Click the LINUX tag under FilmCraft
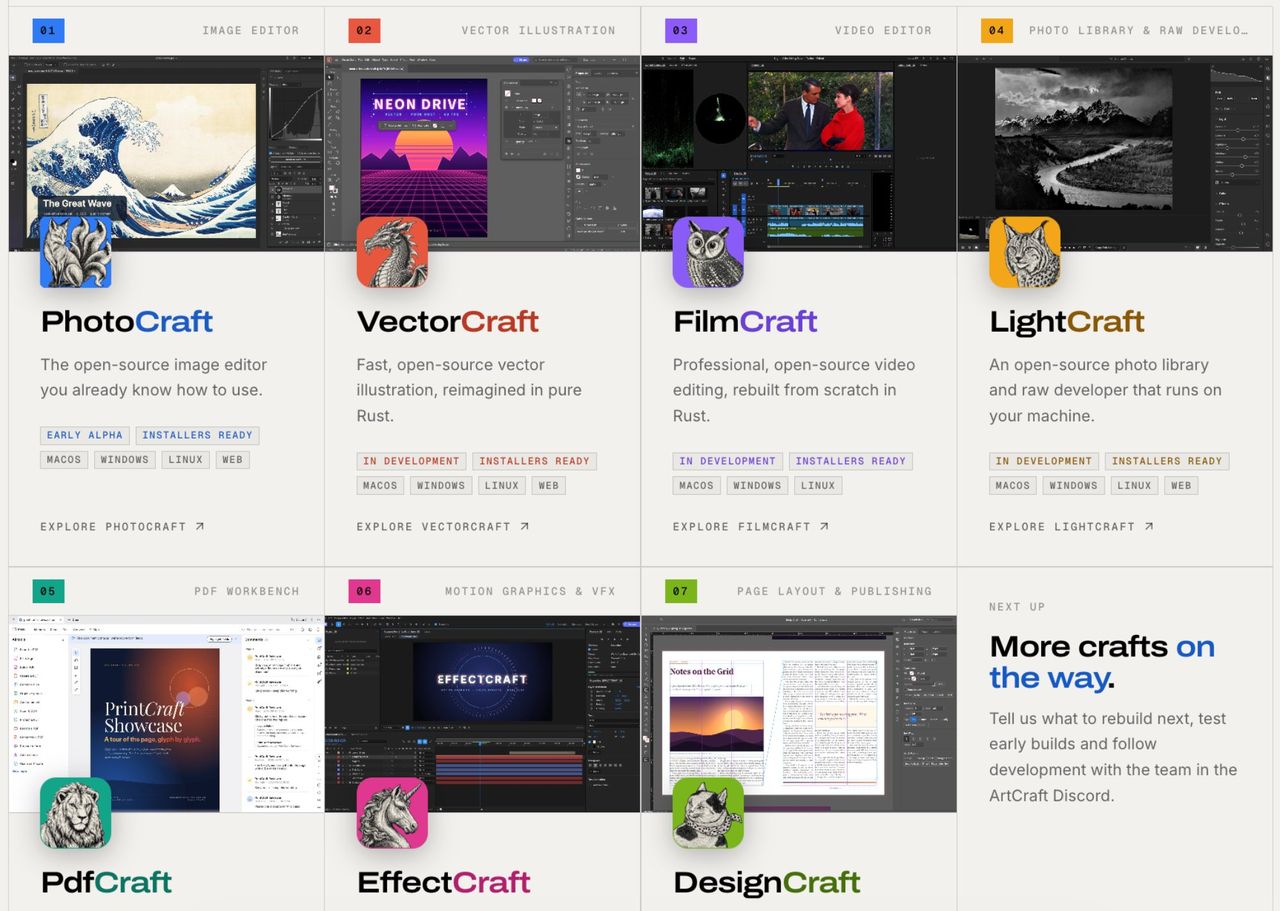The height and width of the screenshot is (911, 1280). [x=818, y=486]
